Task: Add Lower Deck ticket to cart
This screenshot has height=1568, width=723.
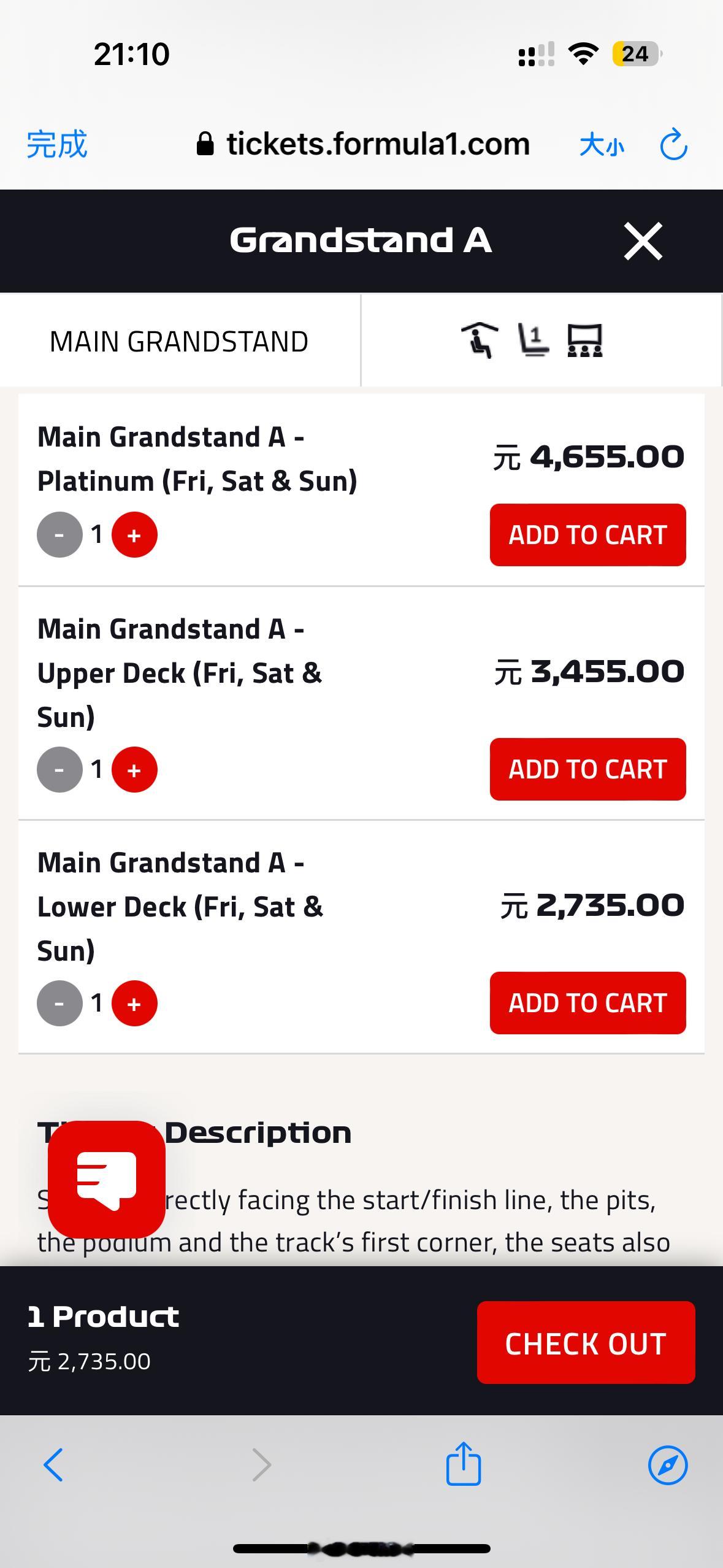Action: tap(587, 1003)
